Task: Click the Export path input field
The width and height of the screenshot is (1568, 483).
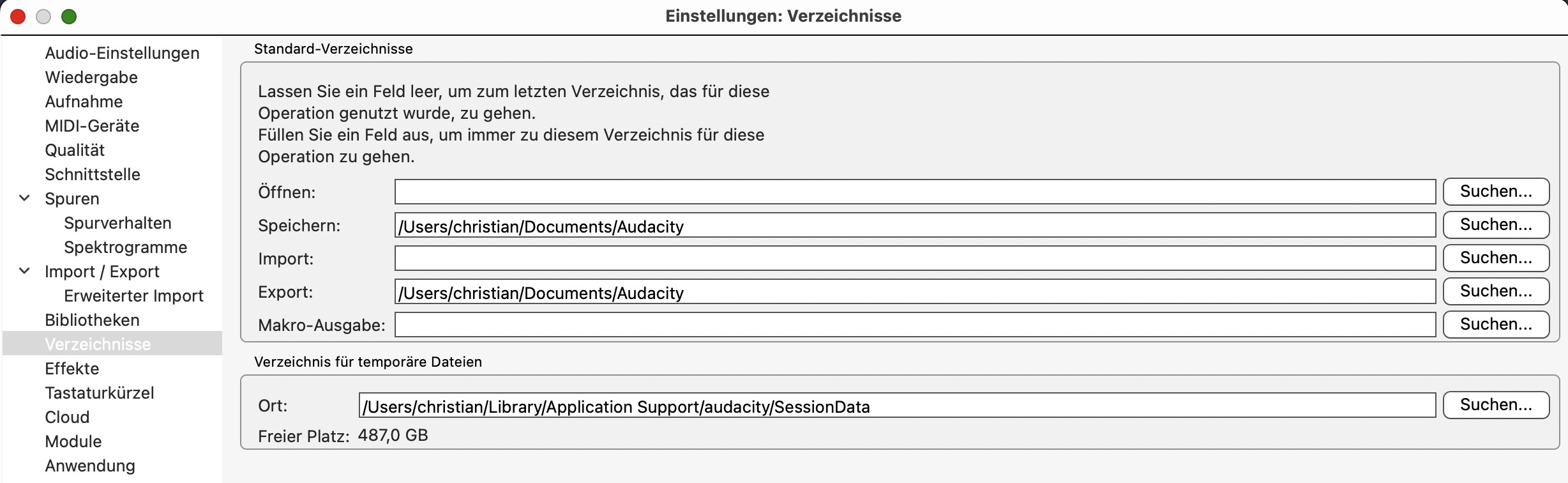Action: coord(914,292)
